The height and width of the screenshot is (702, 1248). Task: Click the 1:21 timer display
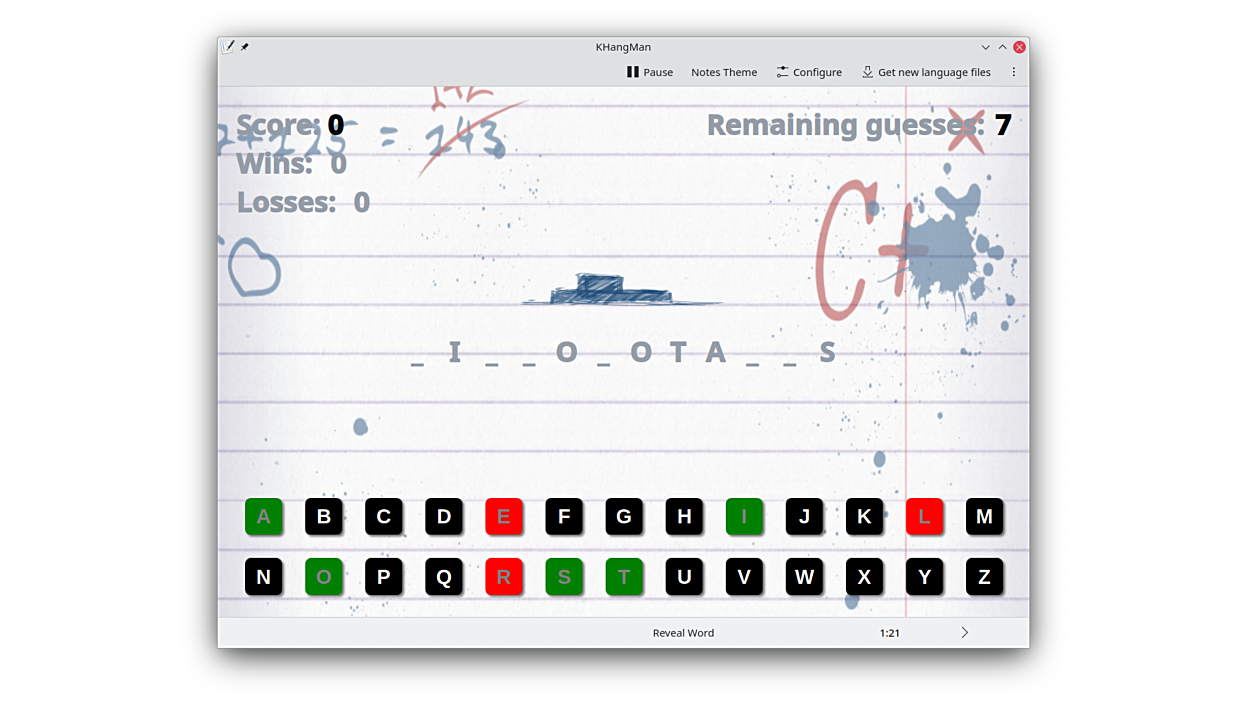click(x=889, y=633)
